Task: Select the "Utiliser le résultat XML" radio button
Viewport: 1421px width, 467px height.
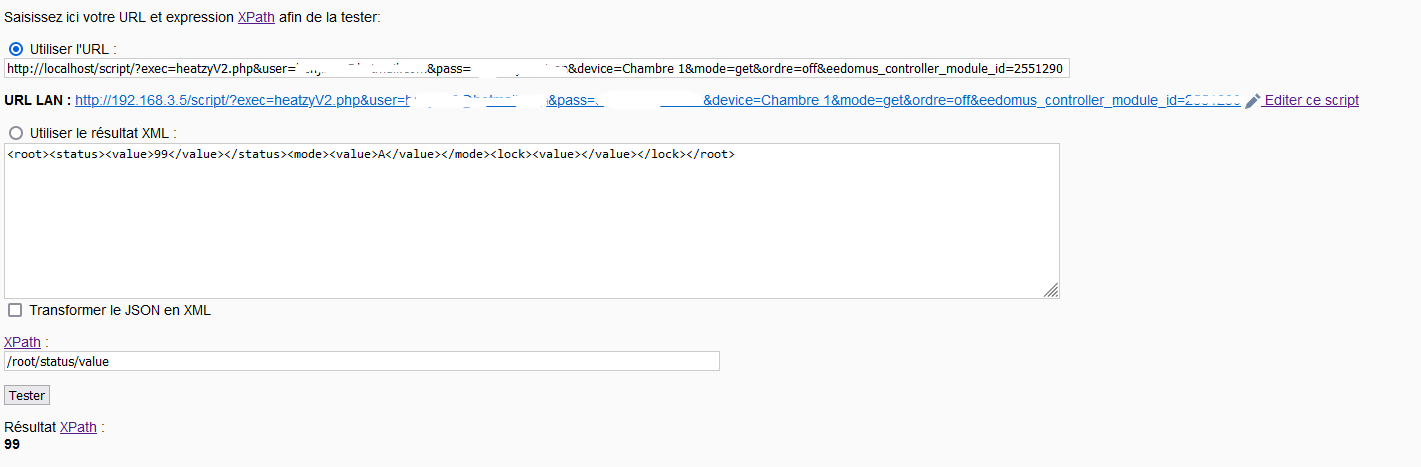Action: [x=16, y=133]
